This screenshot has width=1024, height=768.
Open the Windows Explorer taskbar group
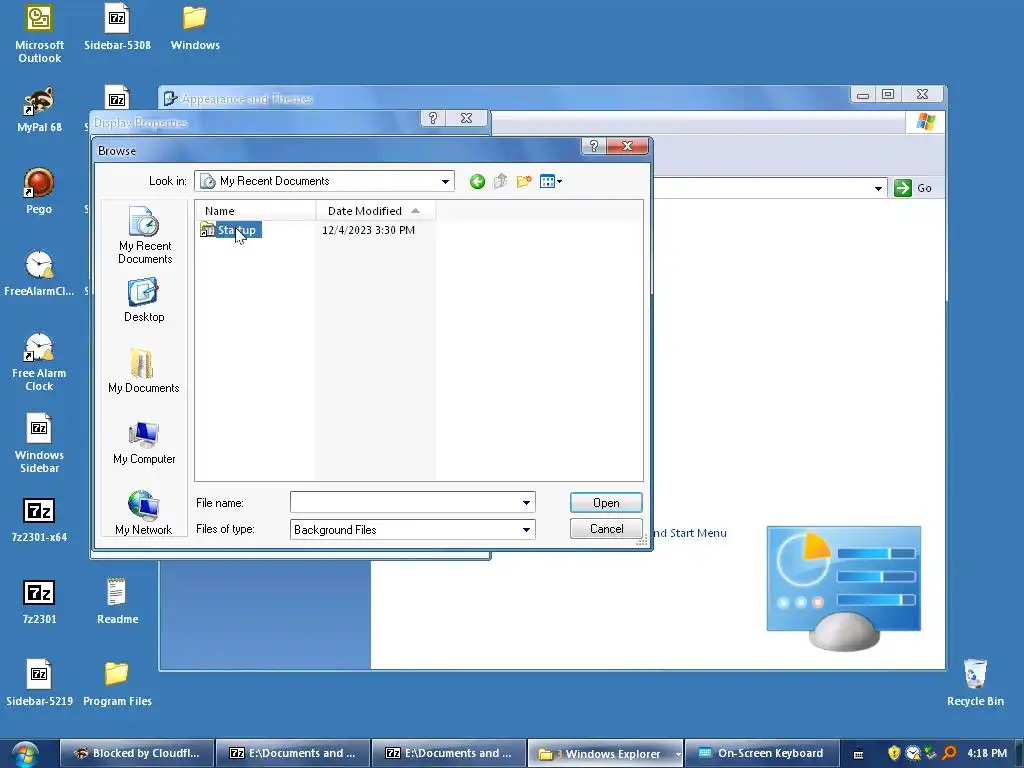(x=605, y=754)
